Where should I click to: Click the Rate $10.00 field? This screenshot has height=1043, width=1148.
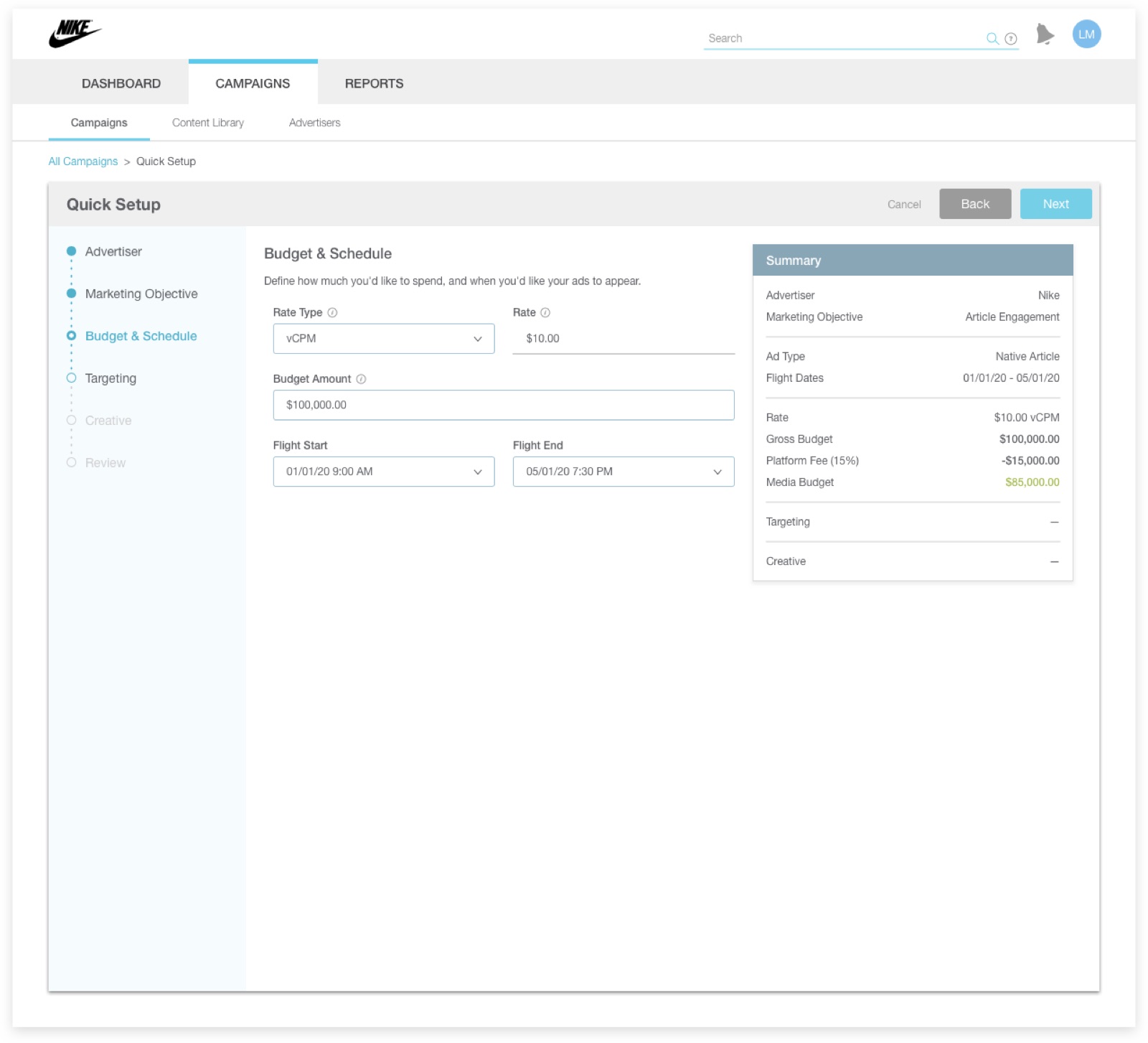623,339
